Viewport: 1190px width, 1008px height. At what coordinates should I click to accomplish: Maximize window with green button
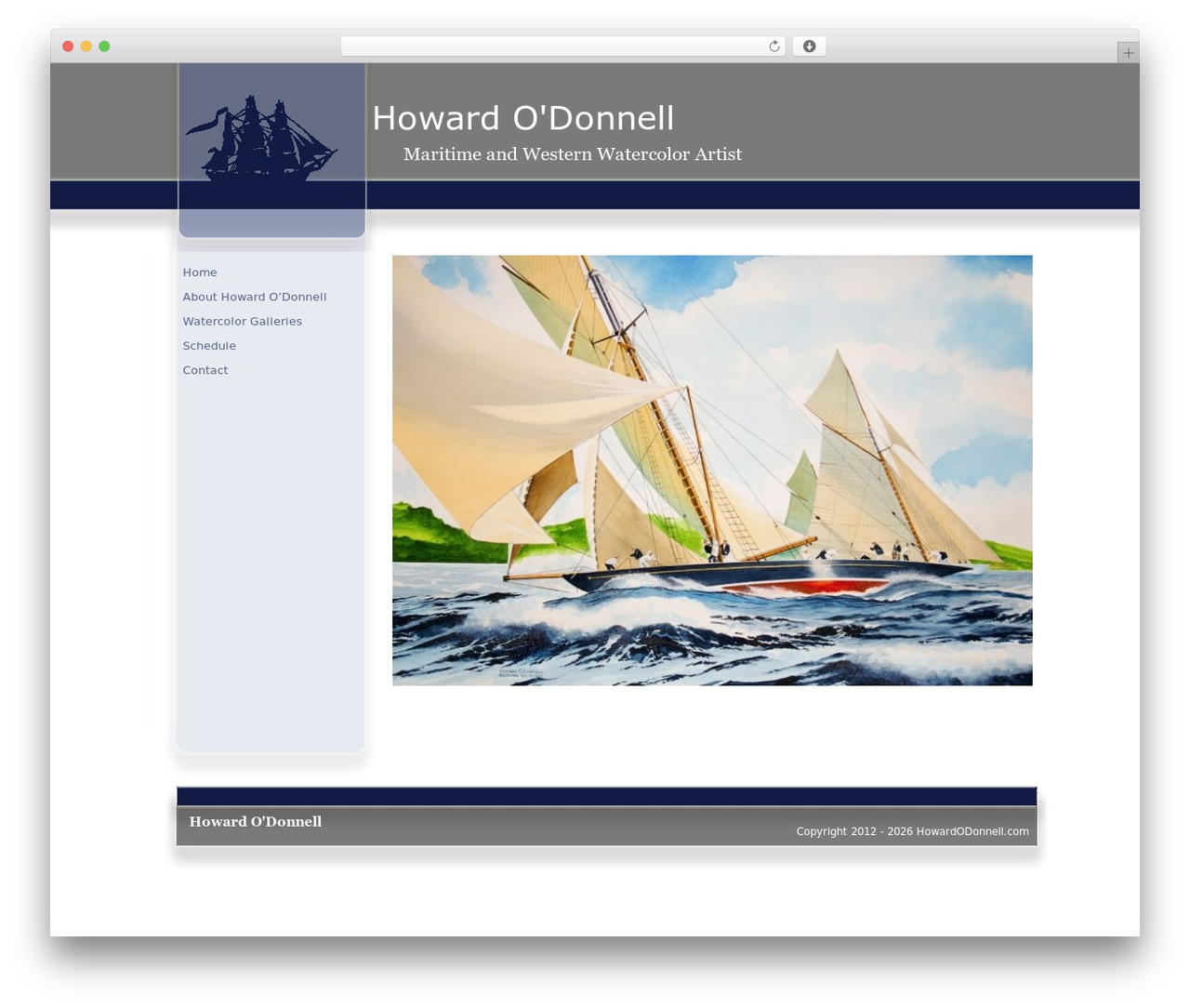point(104,46)
